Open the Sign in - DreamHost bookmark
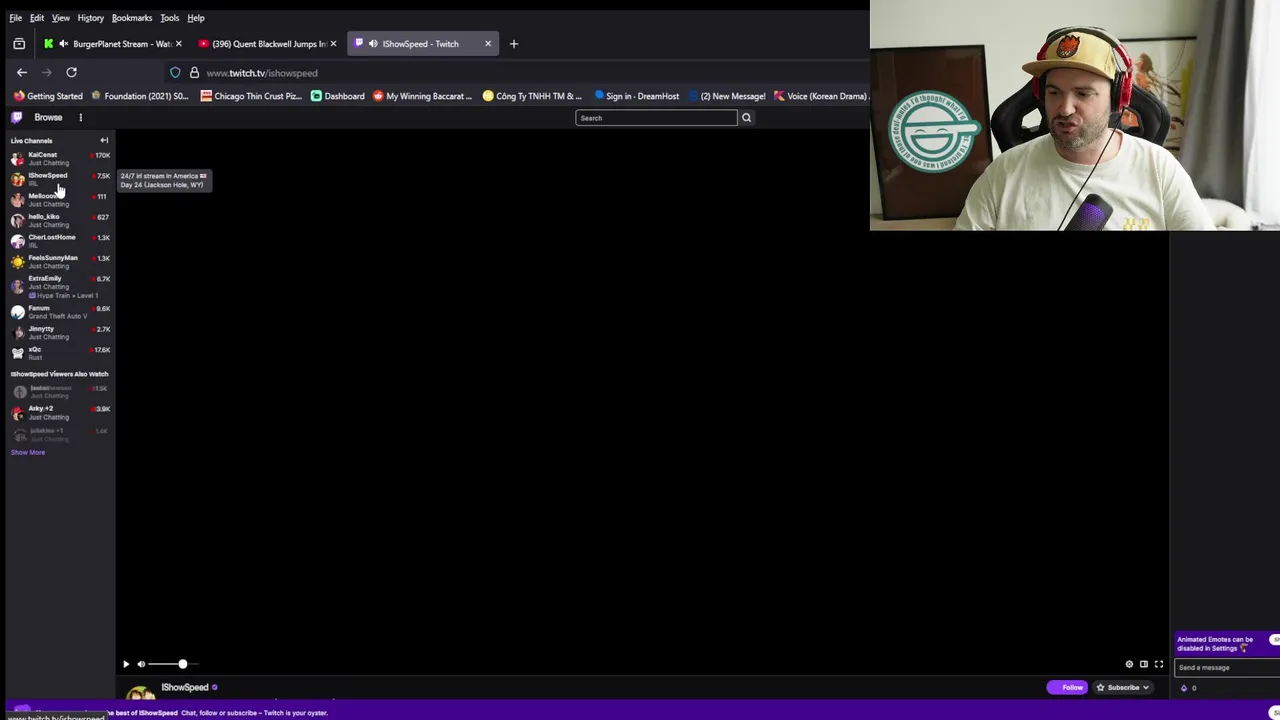1280x720 pixels. point(636,96)
